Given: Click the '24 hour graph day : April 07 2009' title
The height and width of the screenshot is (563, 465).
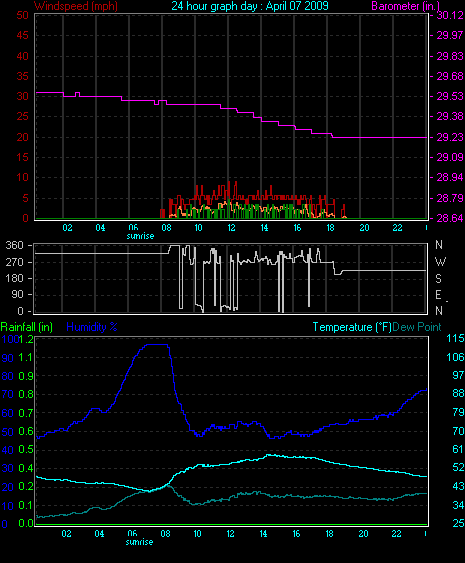Looking at the screenshot, I should pyautogui.click(x=250, y=6).
